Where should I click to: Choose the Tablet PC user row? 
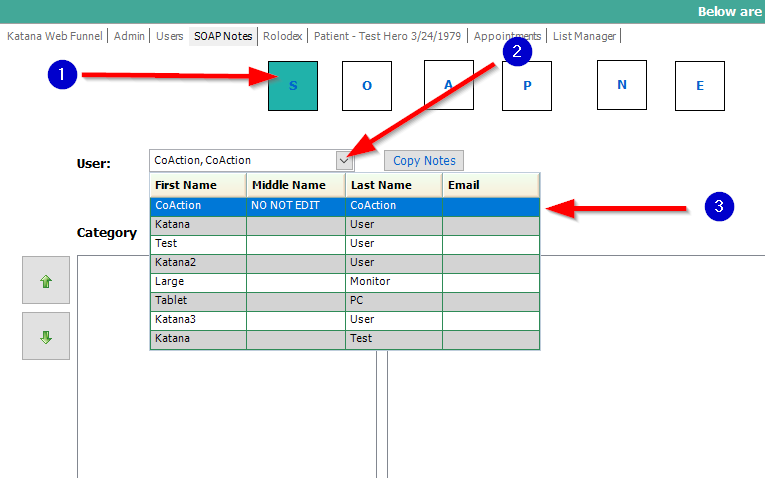pyautogui.click(x=345, y=301)
